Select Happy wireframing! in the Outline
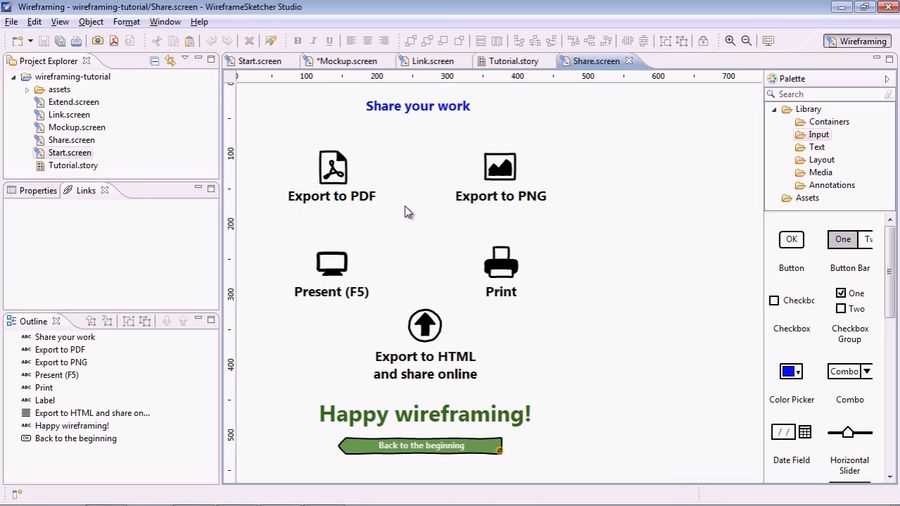Viewport: 900px width, 506px height. 72,426
